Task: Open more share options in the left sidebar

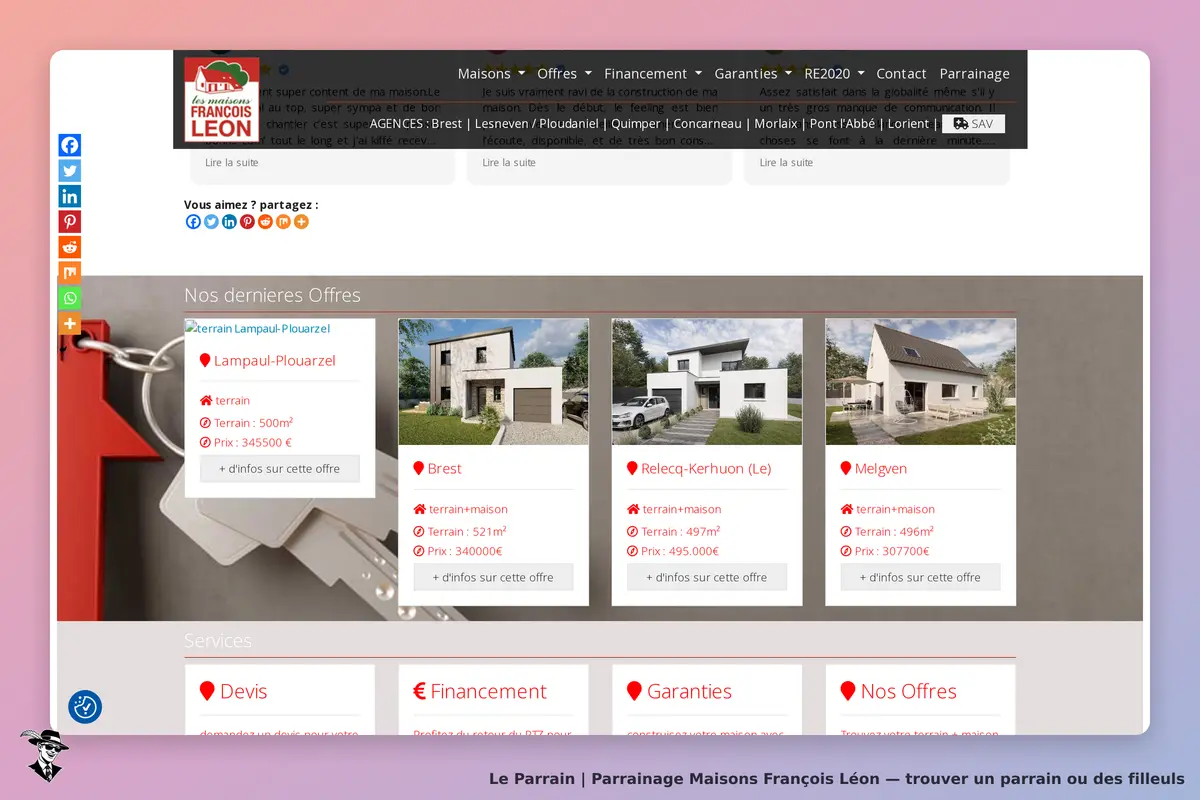Action: [69, 324]
